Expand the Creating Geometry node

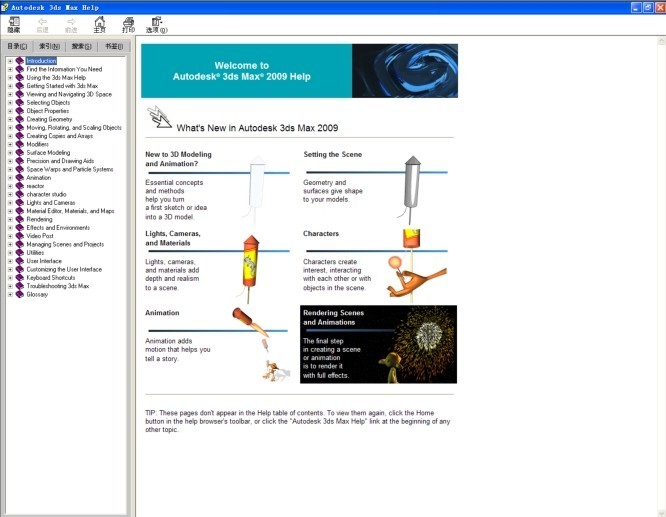coord(10,119)
